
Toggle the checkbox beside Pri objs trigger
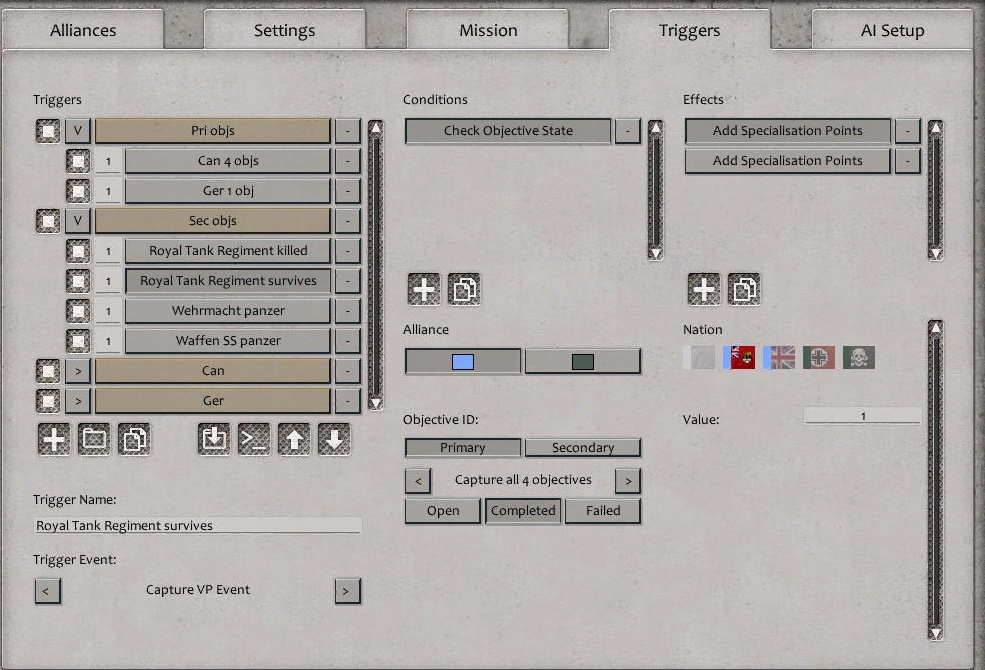[x=47, y=130]
